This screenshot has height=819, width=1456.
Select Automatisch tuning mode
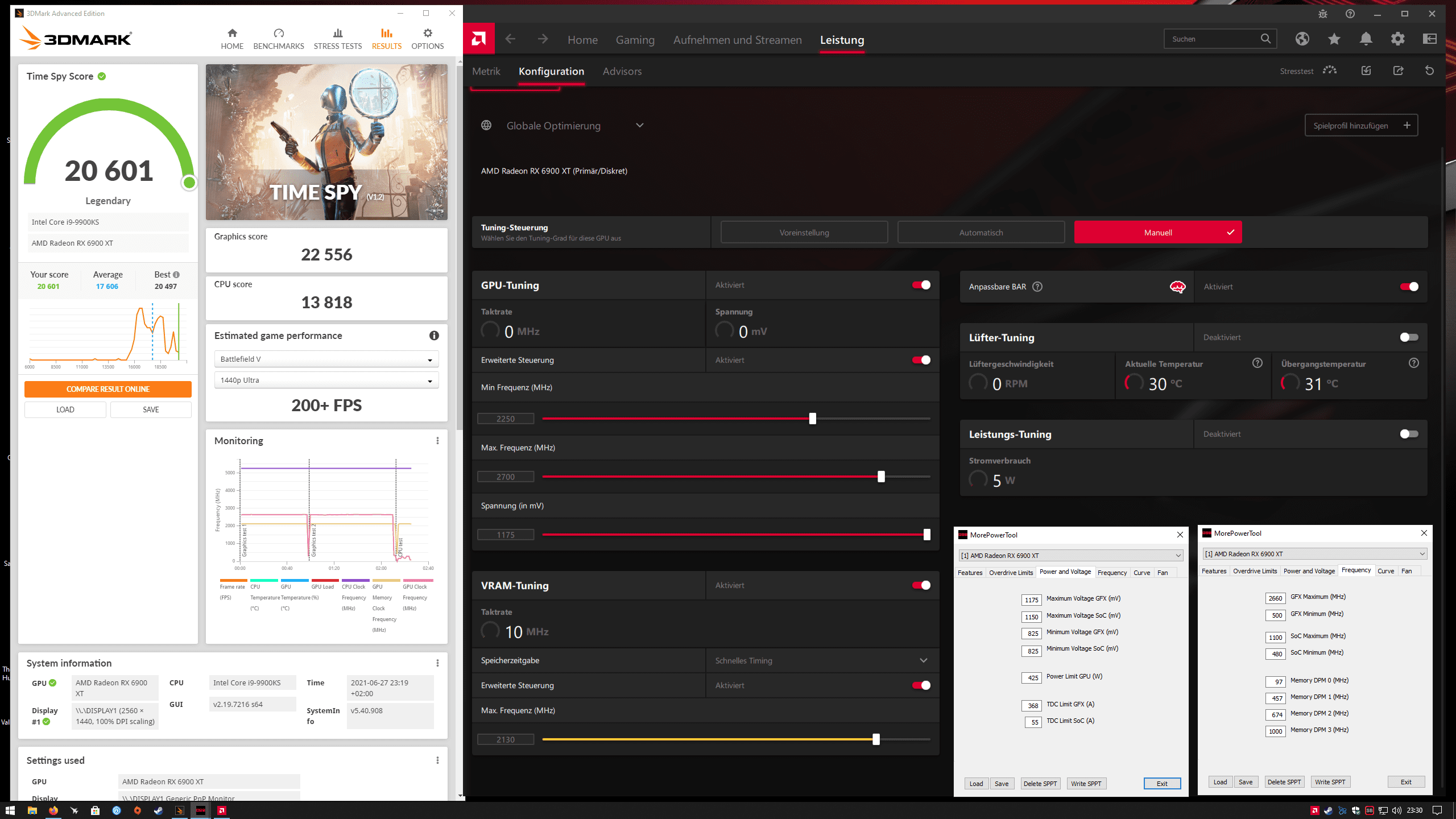[981, 232]
